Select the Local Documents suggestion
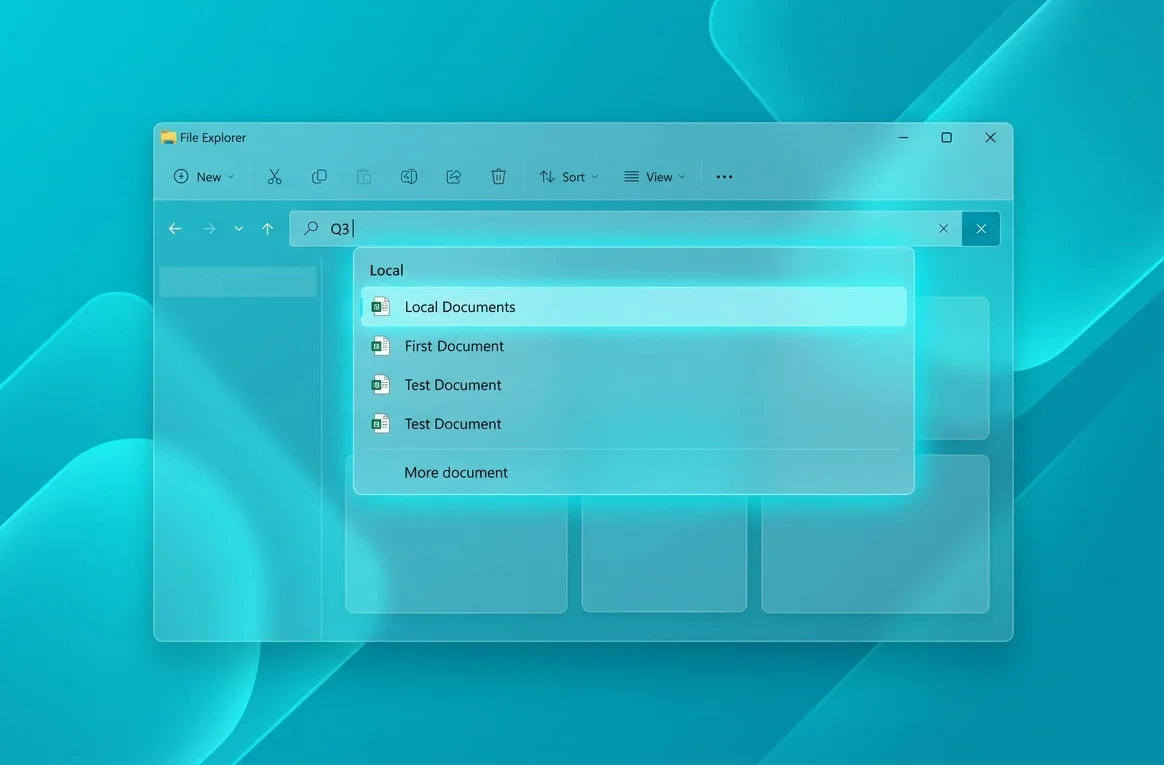 pyautogui.click(x=634, y=306)
